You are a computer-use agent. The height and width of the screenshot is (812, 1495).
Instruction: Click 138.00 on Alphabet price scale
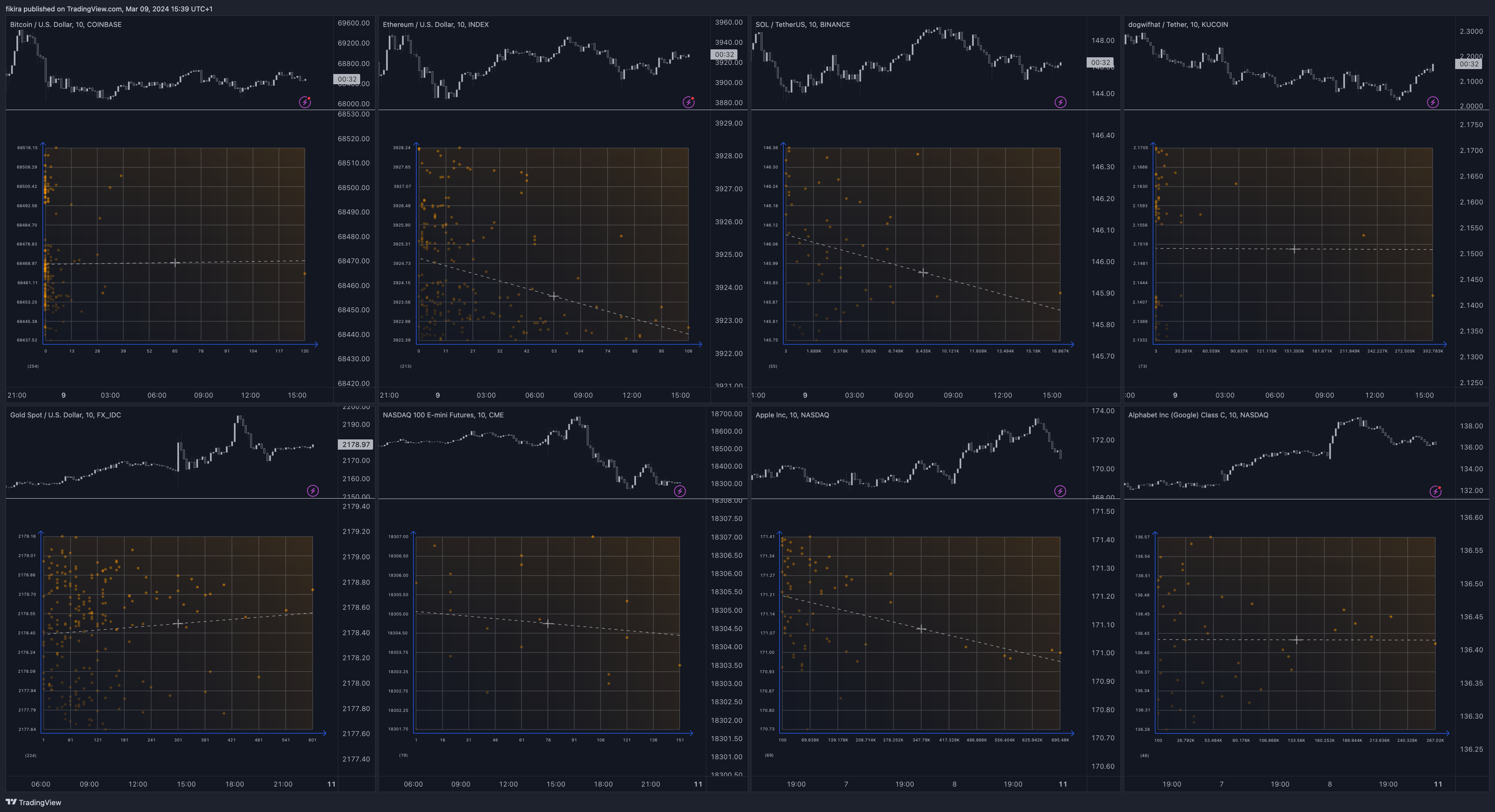click(x=1471, y=426)
